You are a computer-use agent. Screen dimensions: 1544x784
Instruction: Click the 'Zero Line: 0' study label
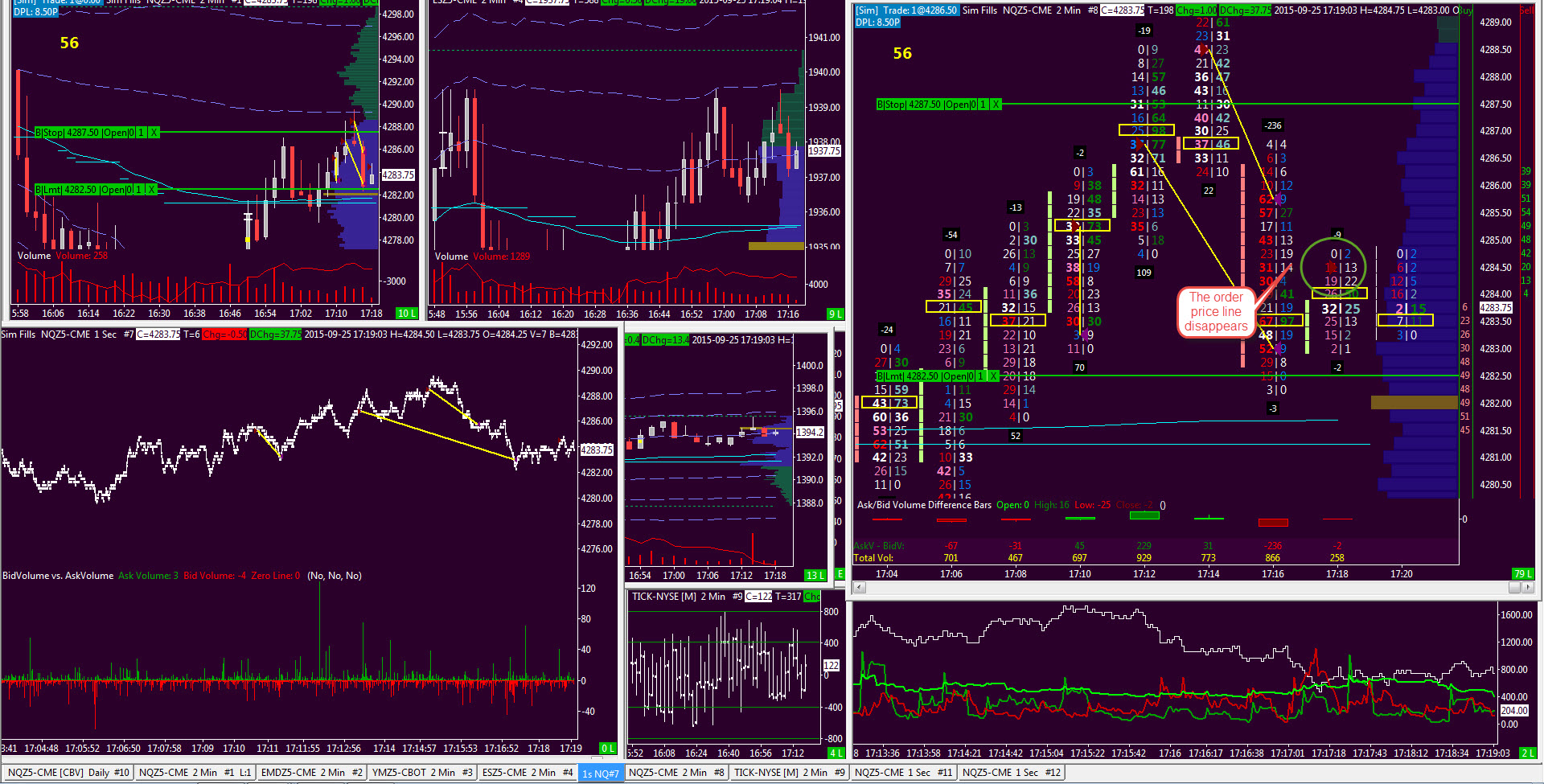(x=276, y=576)
